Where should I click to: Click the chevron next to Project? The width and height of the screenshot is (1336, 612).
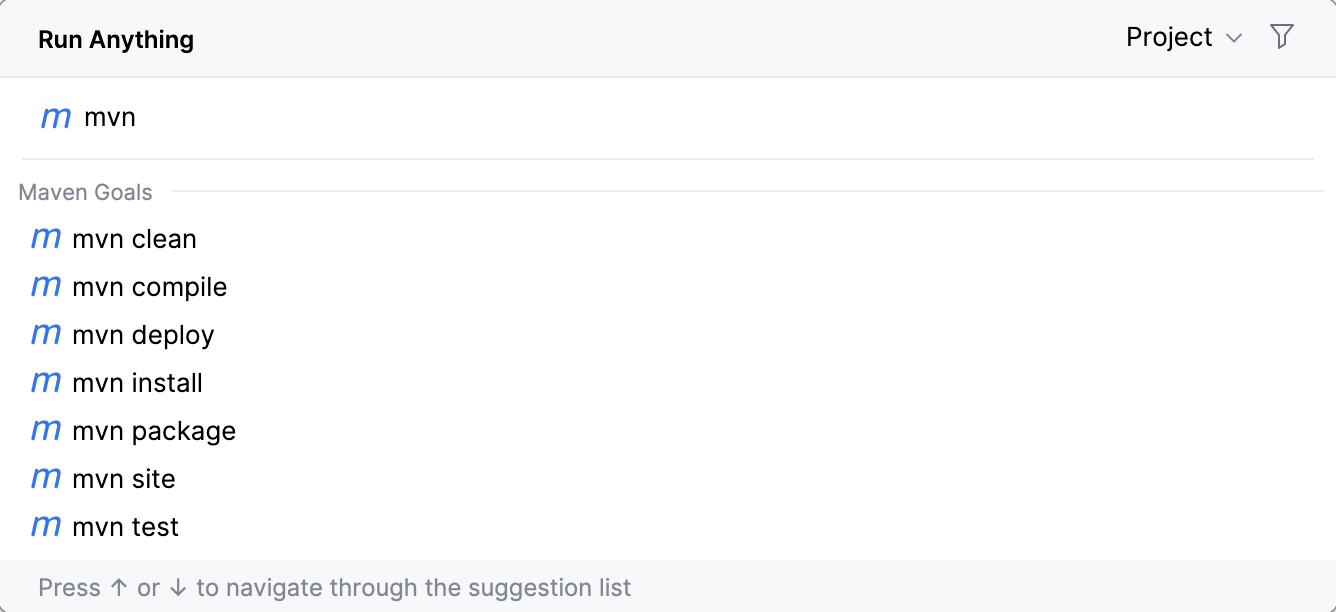pos(1234,38)
